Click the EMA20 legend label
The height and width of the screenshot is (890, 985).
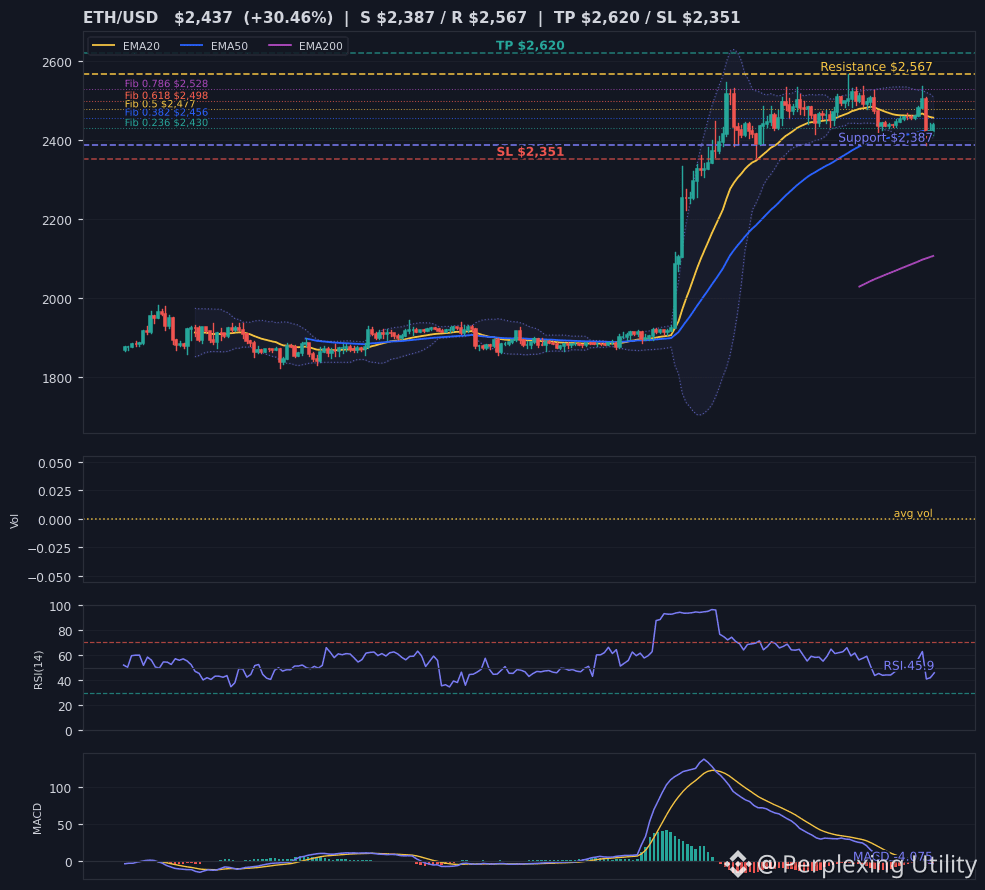click(x=141, y=46)
